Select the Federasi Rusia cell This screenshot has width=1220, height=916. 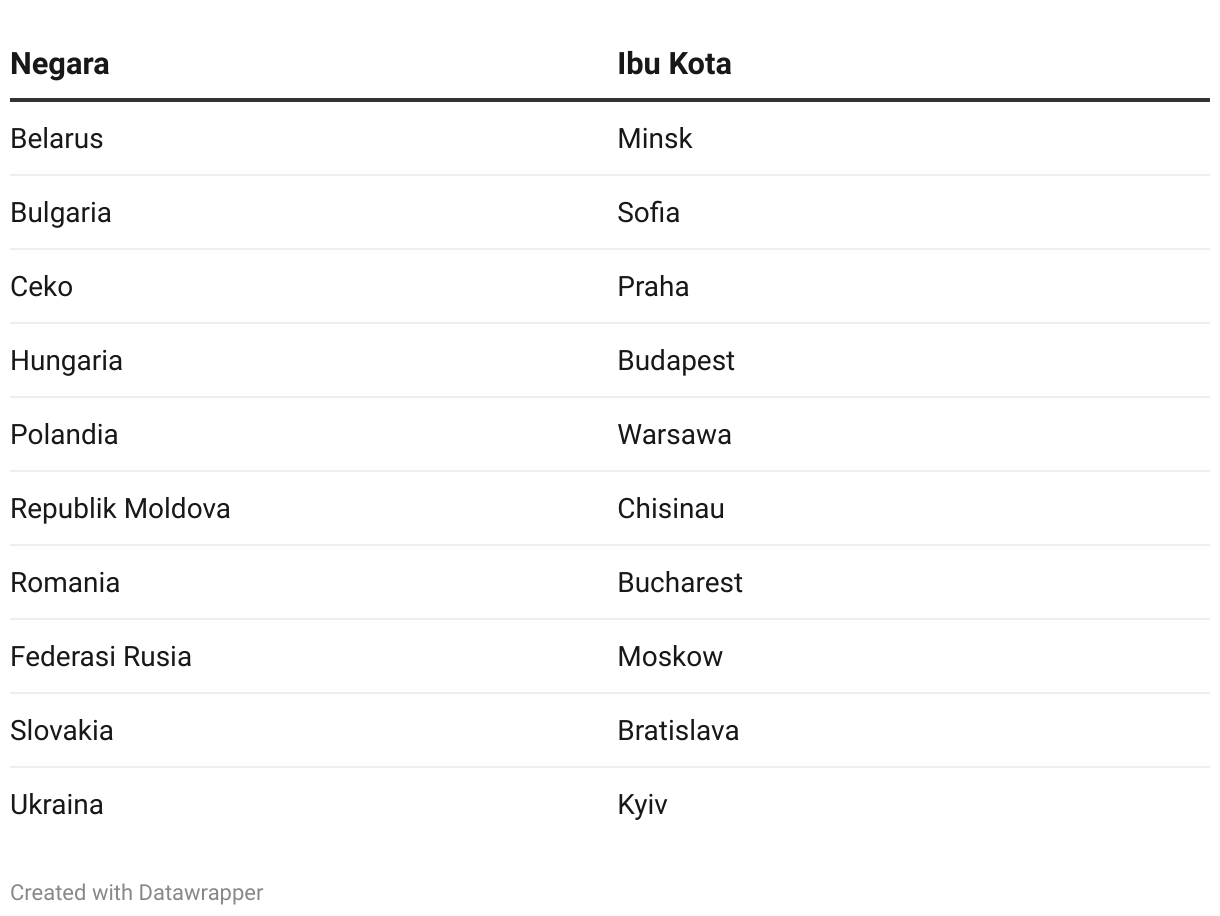point(101,656)
